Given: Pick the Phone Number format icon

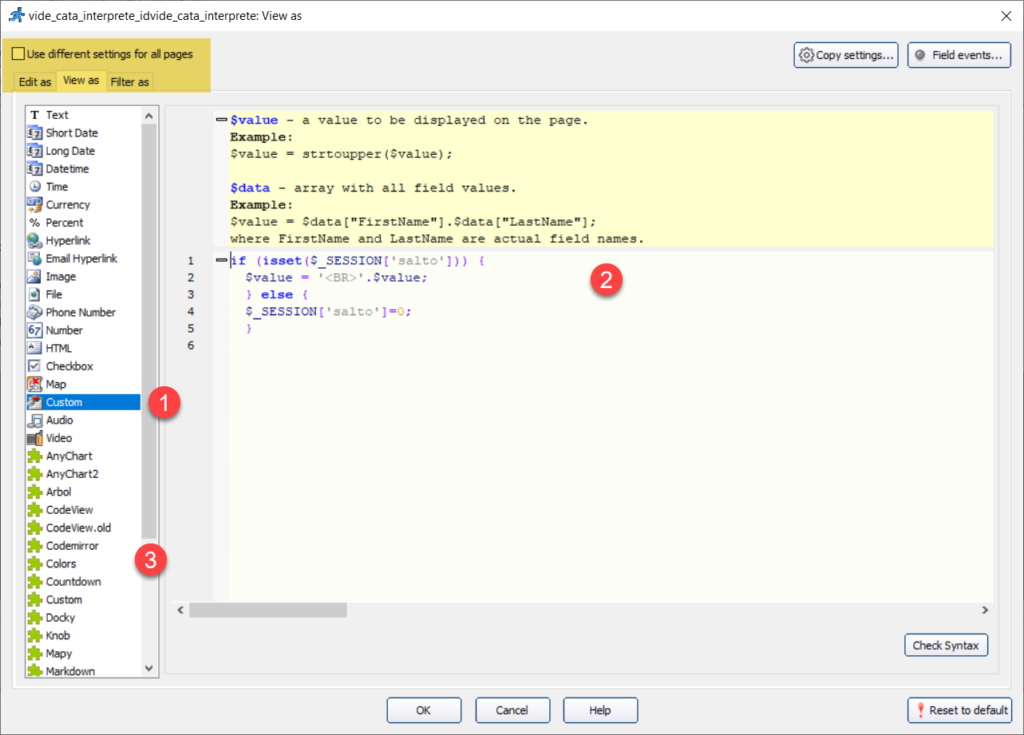Looking at the screenshot, I should pos(35,313).
